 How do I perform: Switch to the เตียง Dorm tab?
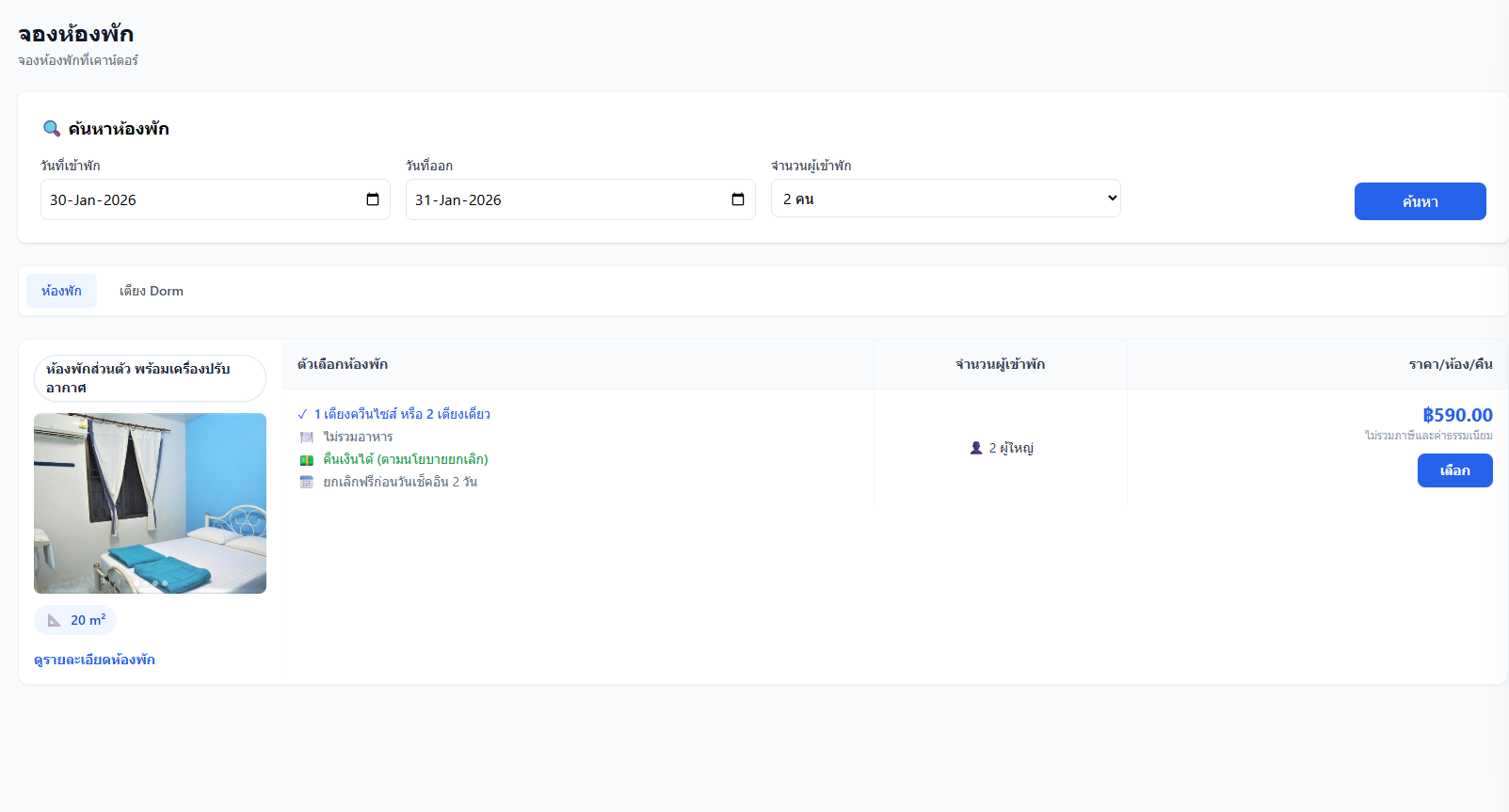tap(152, 291)
